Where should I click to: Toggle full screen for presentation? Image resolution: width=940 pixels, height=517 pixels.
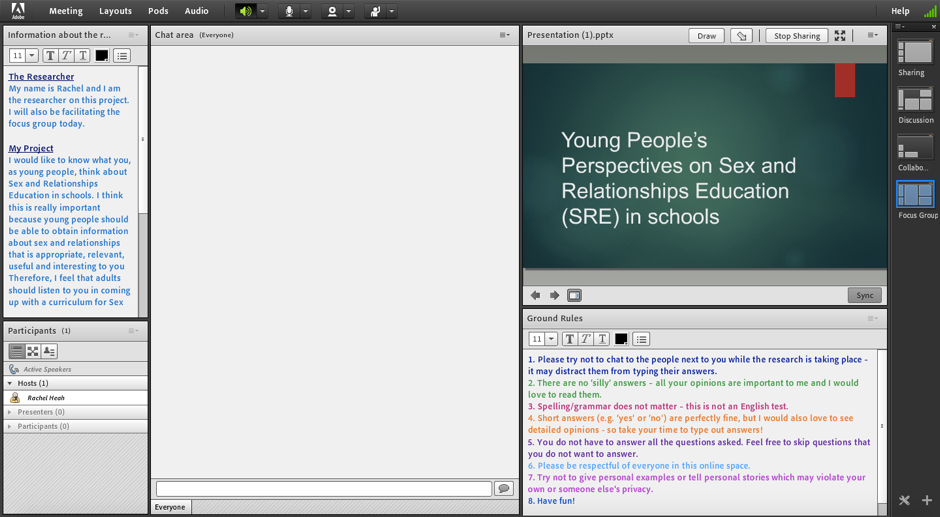point(840,36)
